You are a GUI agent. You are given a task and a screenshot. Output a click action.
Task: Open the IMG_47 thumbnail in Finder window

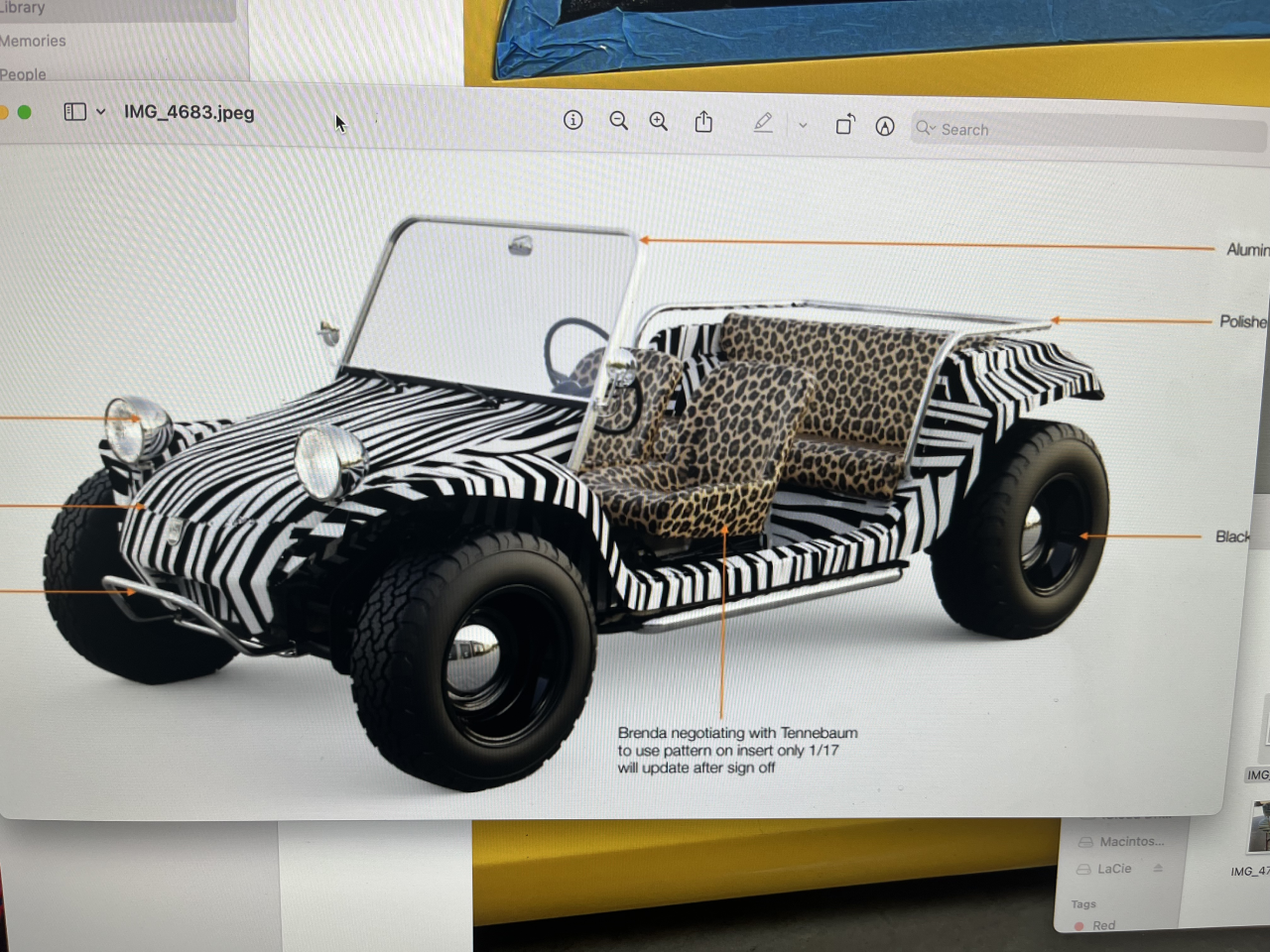click(x=1258, y=828)
